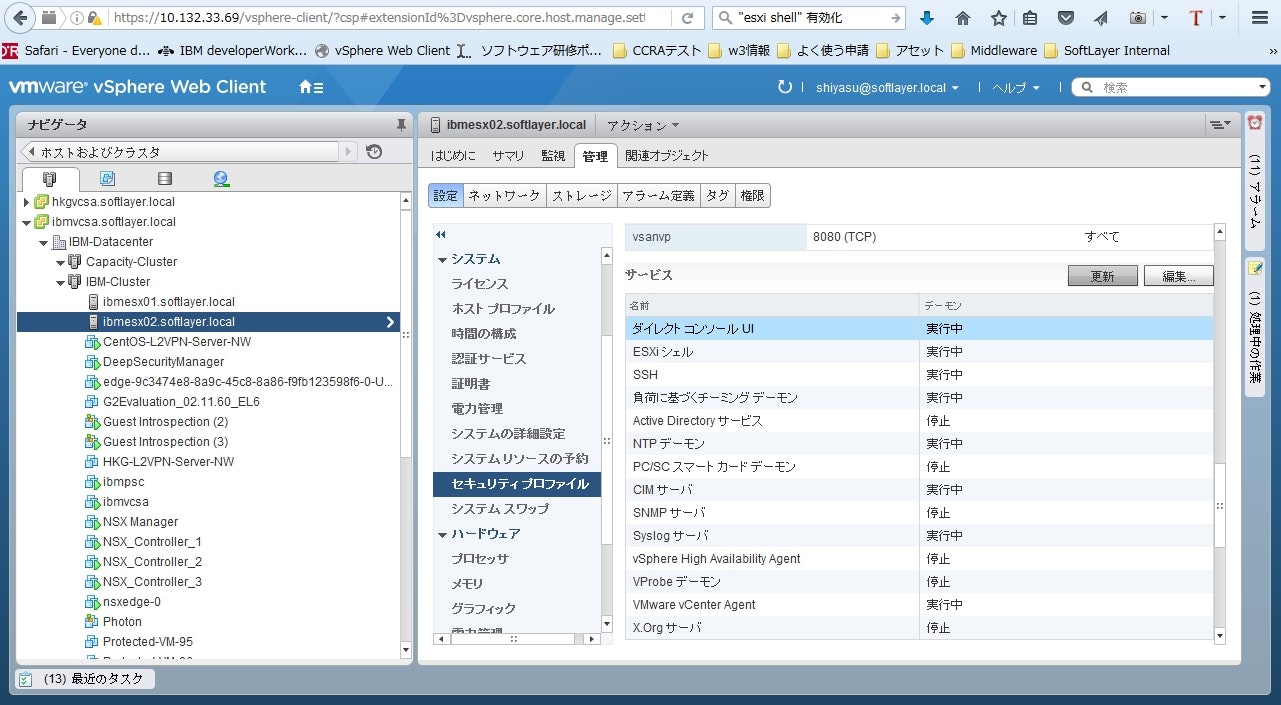1281x705 pixels.
Task: Open the Alarms sidebar alarm-clock icon
Action: click(1255, 123)
